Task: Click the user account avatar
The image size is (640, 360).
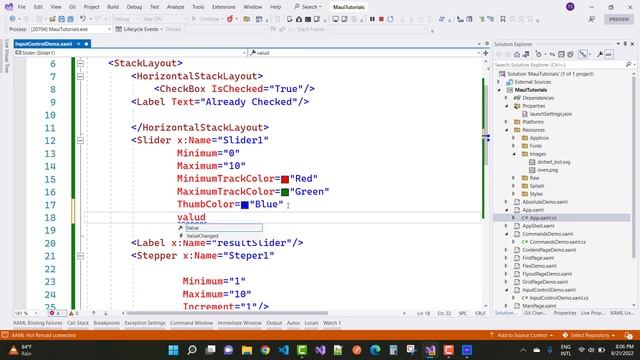Action: (570, 7)
